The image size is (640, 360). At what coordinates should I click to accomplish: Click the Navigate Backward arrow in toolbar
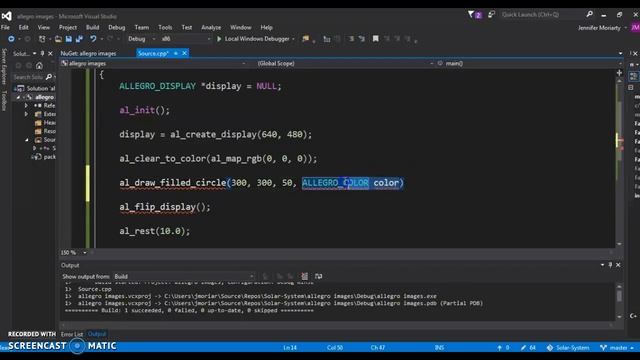pos(11,39)
